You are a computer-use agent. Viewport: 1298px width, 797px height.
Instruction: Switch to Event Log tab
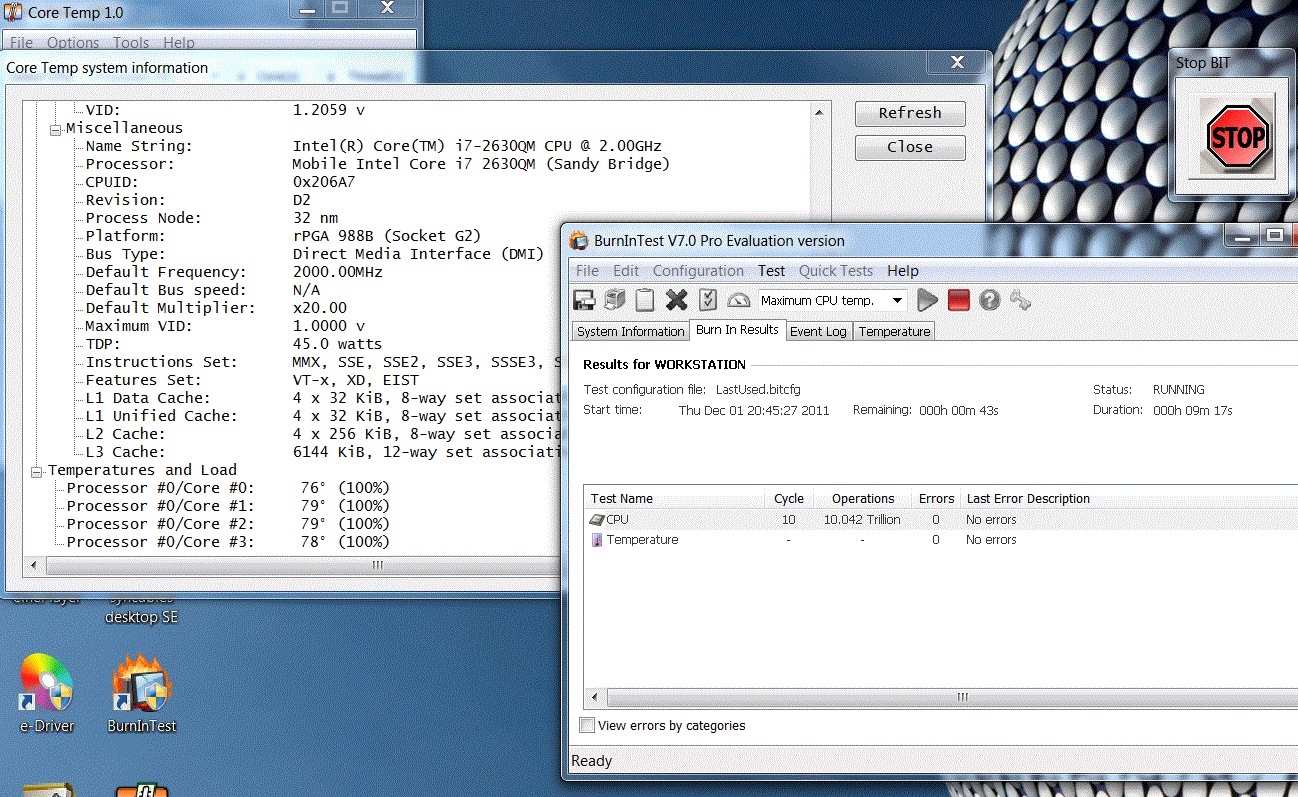[818, 331]
